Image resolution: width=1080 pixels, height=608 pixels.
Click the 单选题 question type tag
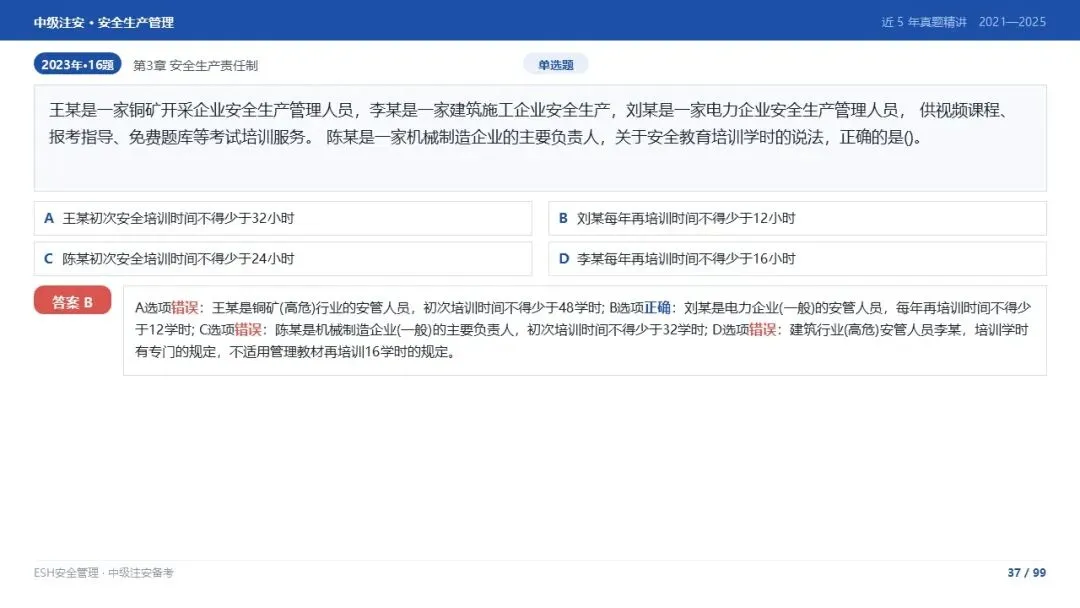[x=555, y=64]
